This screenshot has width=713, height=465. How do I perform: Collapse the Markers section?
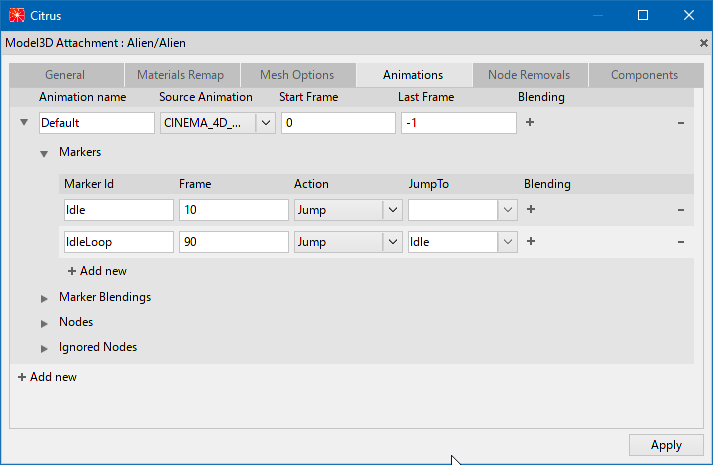44,153
